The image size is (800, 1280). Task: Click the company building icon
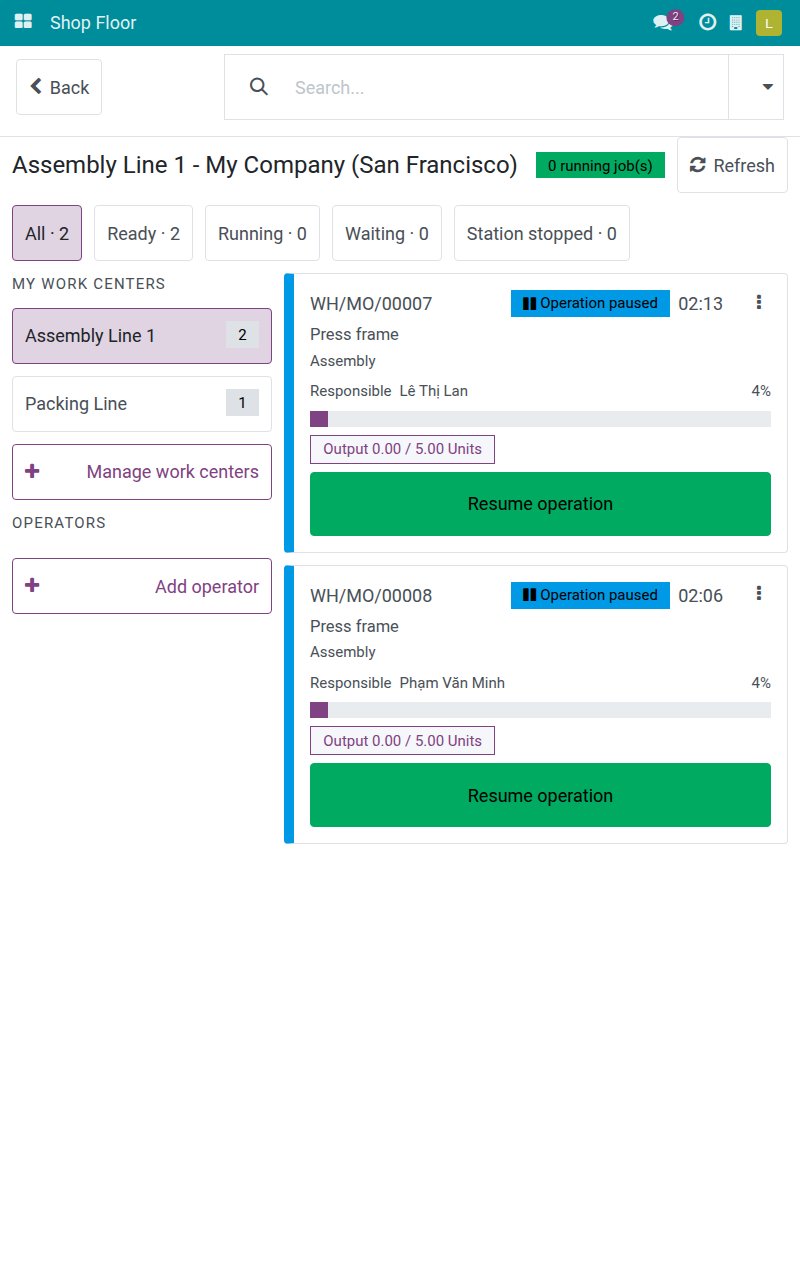tap(736, 22)
